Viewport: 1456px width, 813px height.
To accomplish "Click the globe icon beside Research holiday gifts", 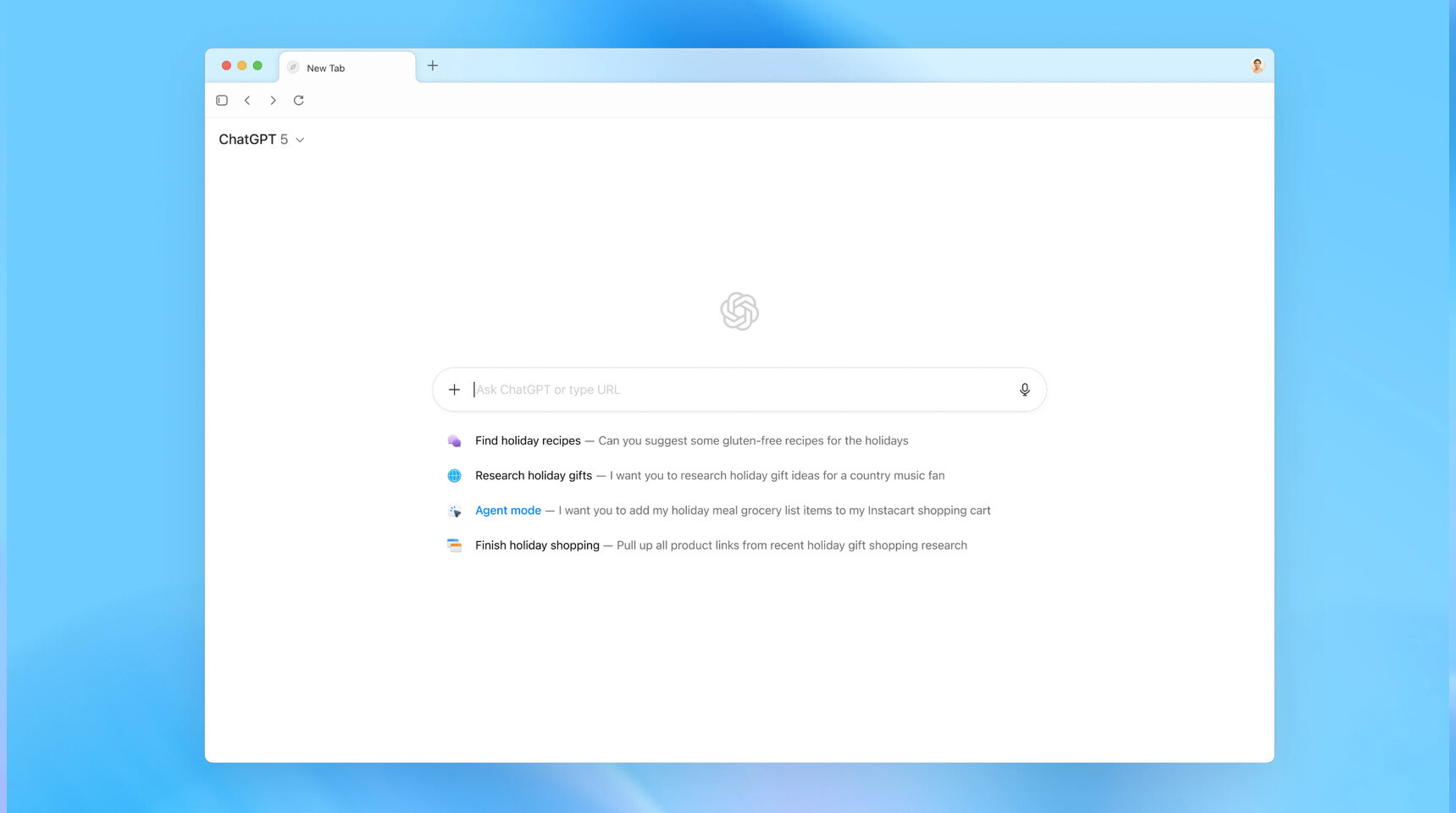I will (x=455, y=476).
